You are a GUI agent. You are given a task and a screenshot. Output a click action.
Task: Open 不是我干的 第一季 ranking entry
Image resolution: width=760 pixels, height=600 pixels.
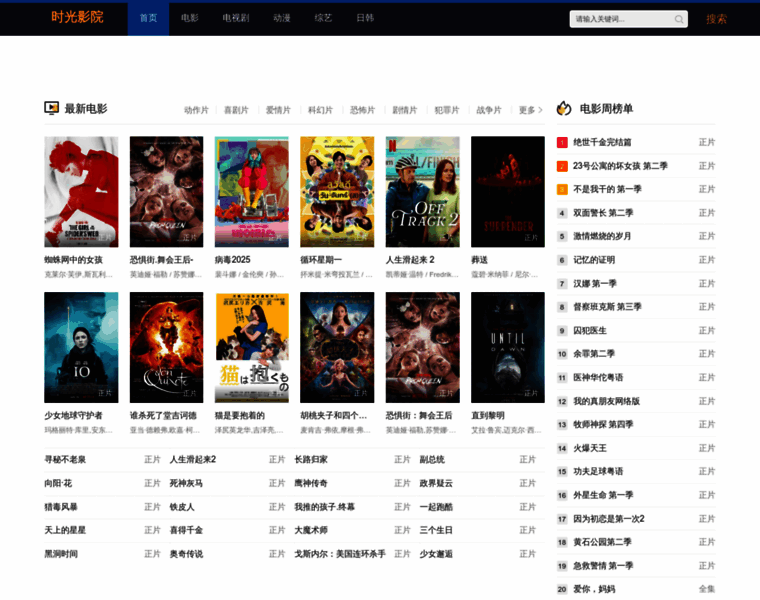tap(607, 189)
